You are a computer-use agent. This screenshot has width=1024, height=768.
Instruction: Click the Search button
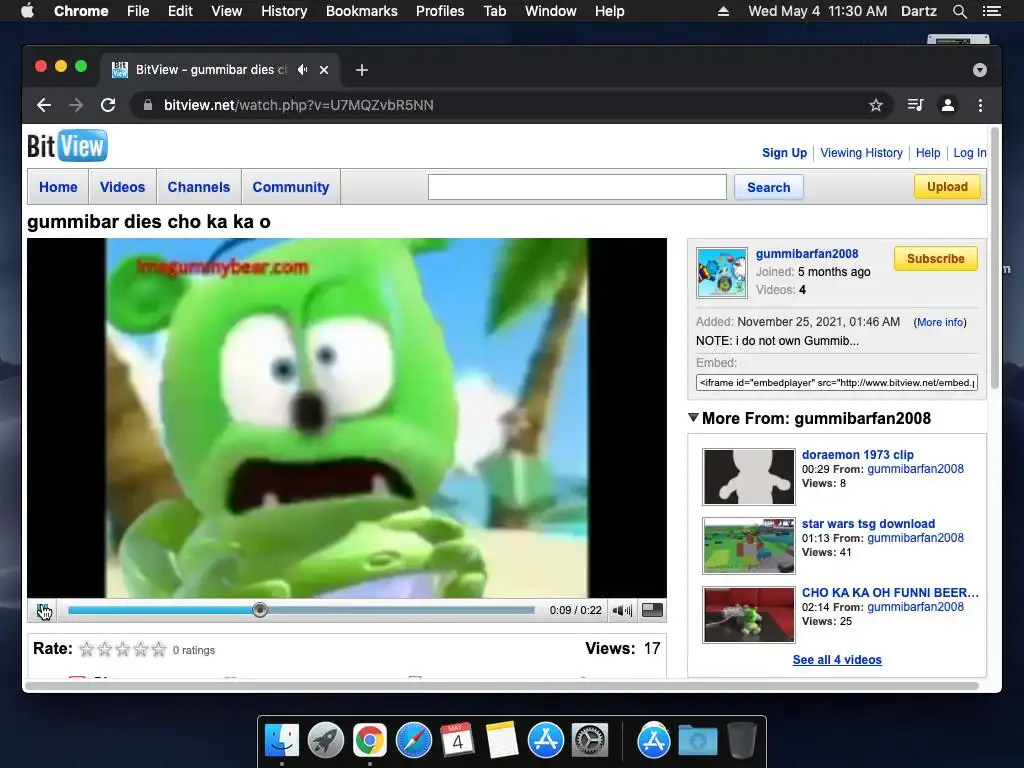[769, 187]
